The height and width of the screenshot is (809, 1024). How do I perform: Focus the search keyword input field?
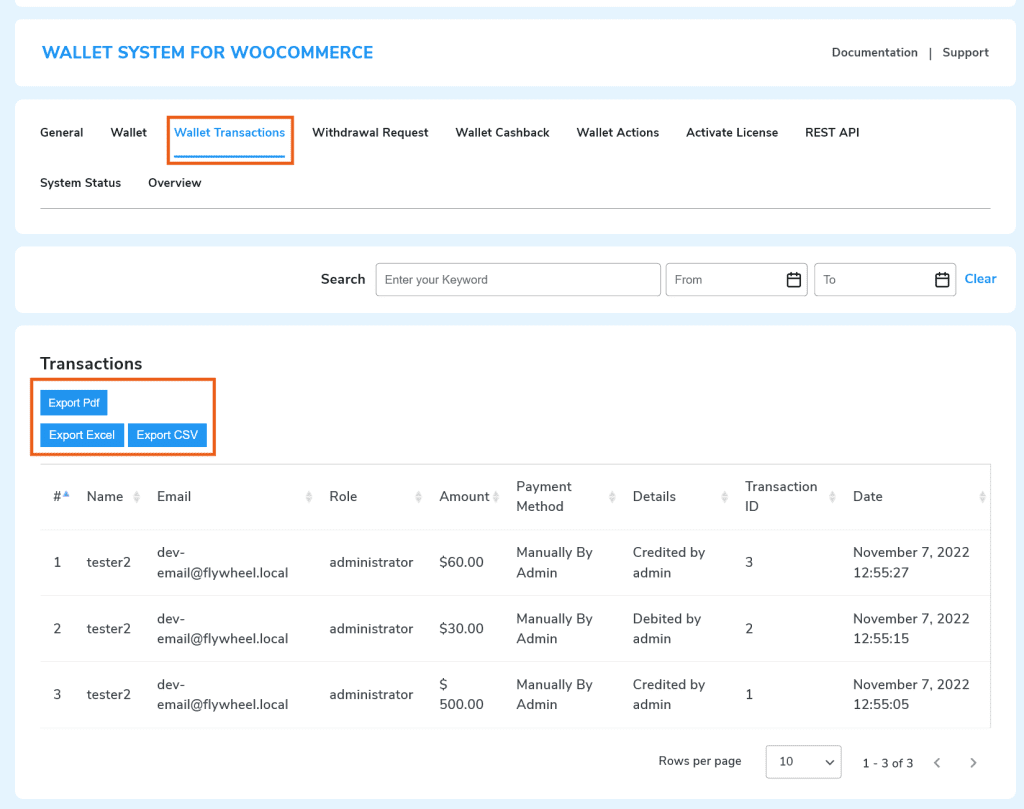pos(517,280)
